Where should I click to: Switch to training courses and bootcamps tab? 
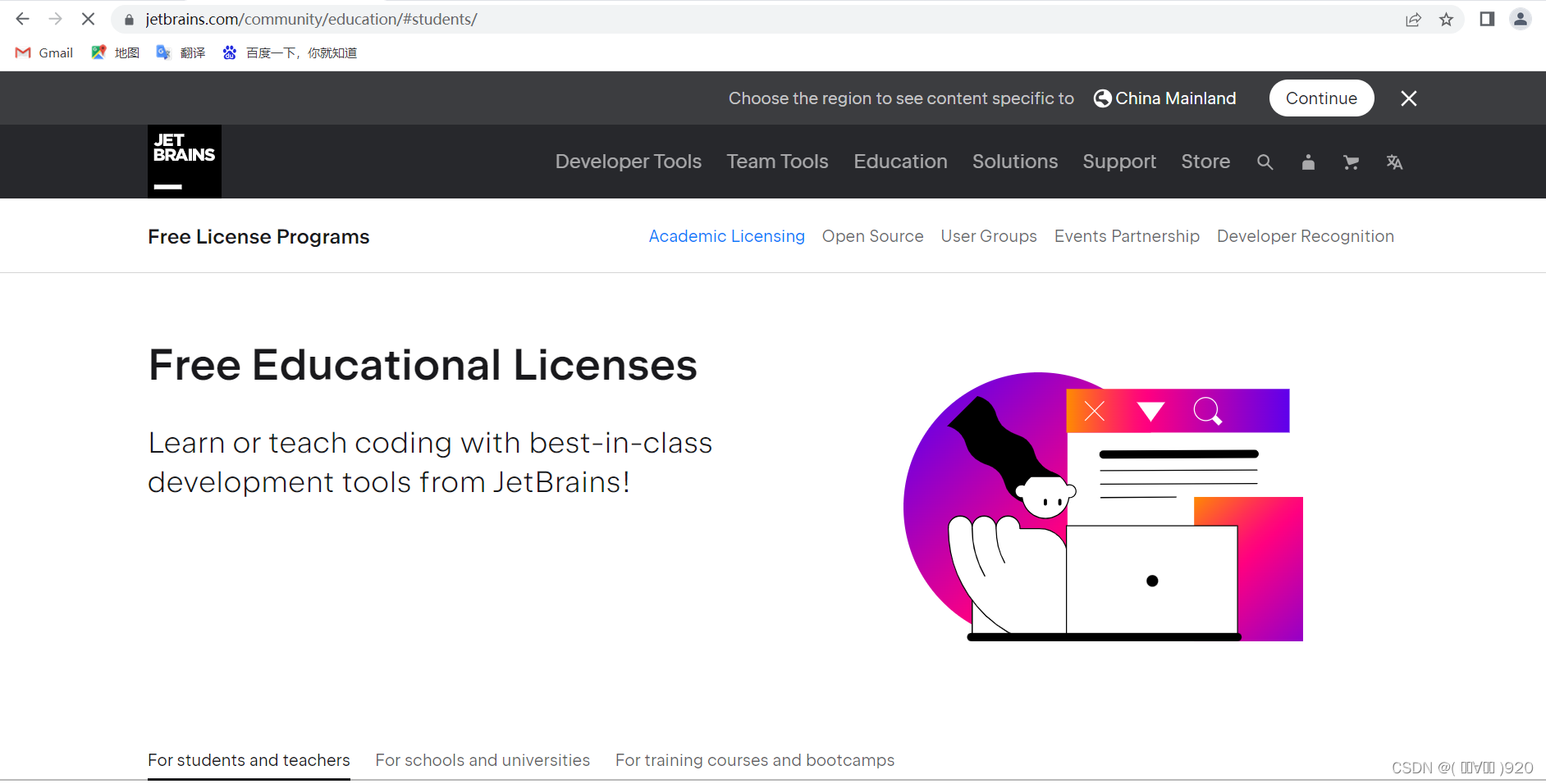755,760
